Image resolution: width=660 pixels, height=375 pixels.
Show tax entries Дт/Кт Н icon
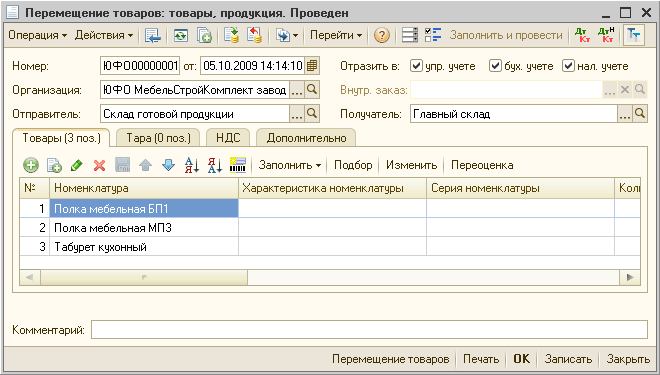(606, 35)
